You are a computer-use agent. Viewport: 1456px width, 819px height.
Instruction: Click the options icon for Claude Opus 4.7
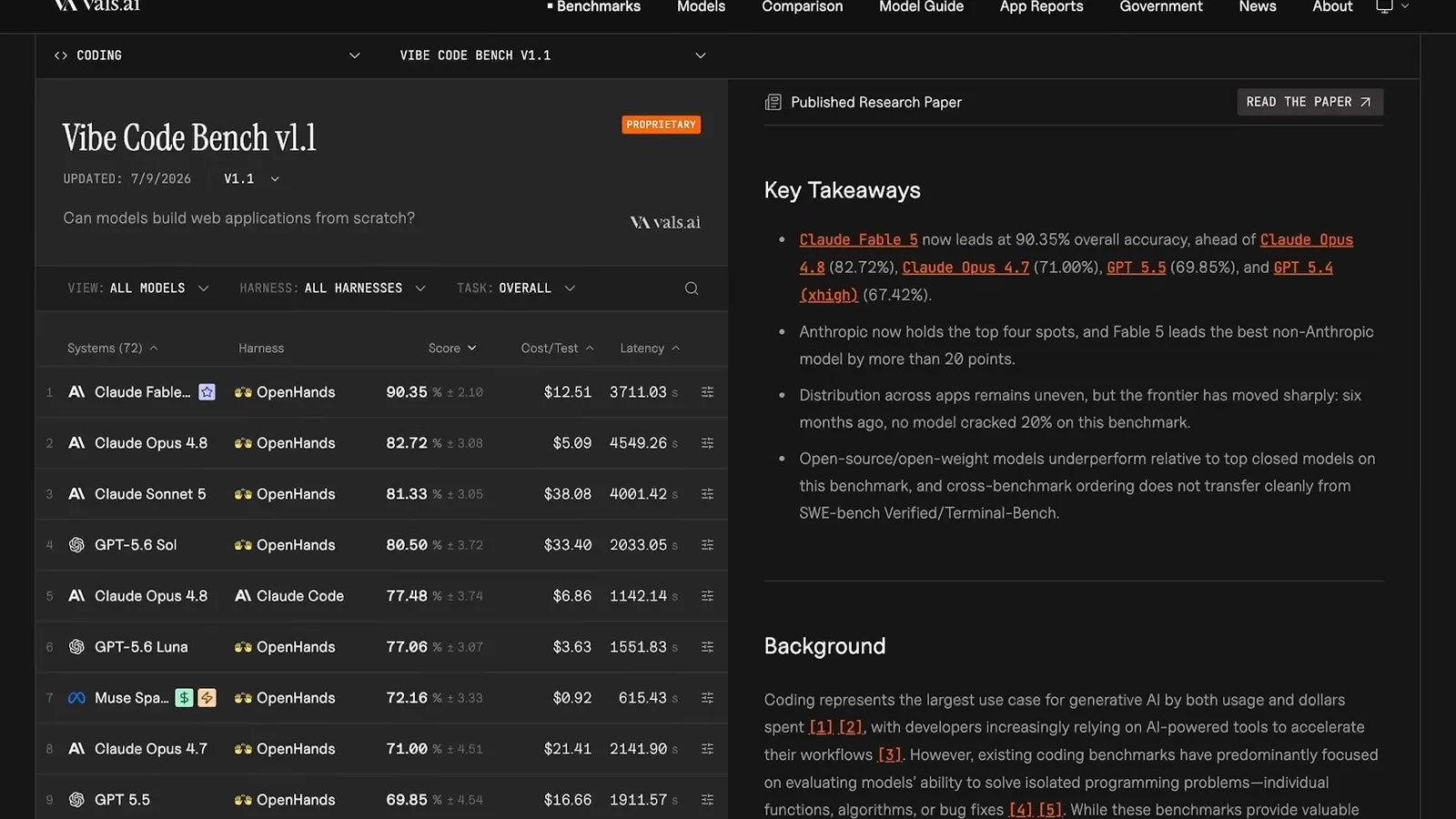pyautogui.click(x=707, y=749)
